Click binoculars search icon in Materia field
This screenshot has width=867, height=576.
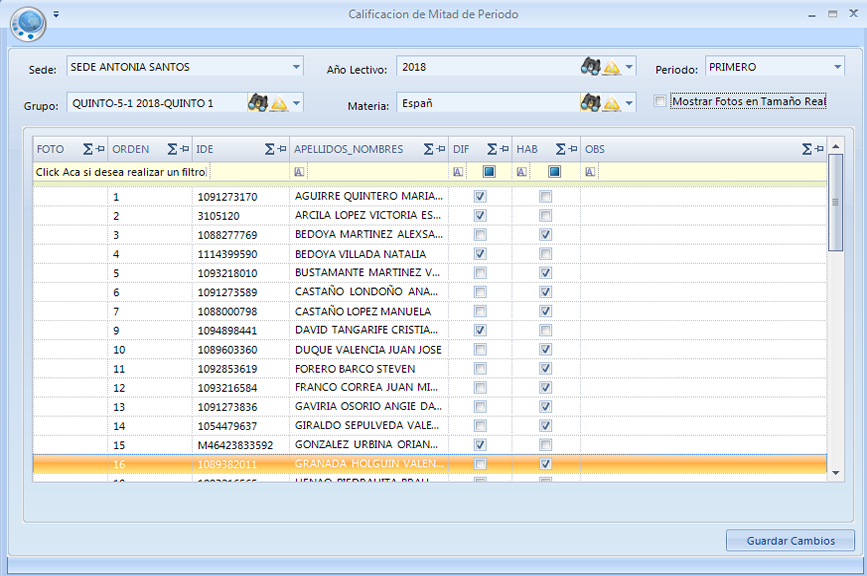pyautogui.click(x=590, y=102)
